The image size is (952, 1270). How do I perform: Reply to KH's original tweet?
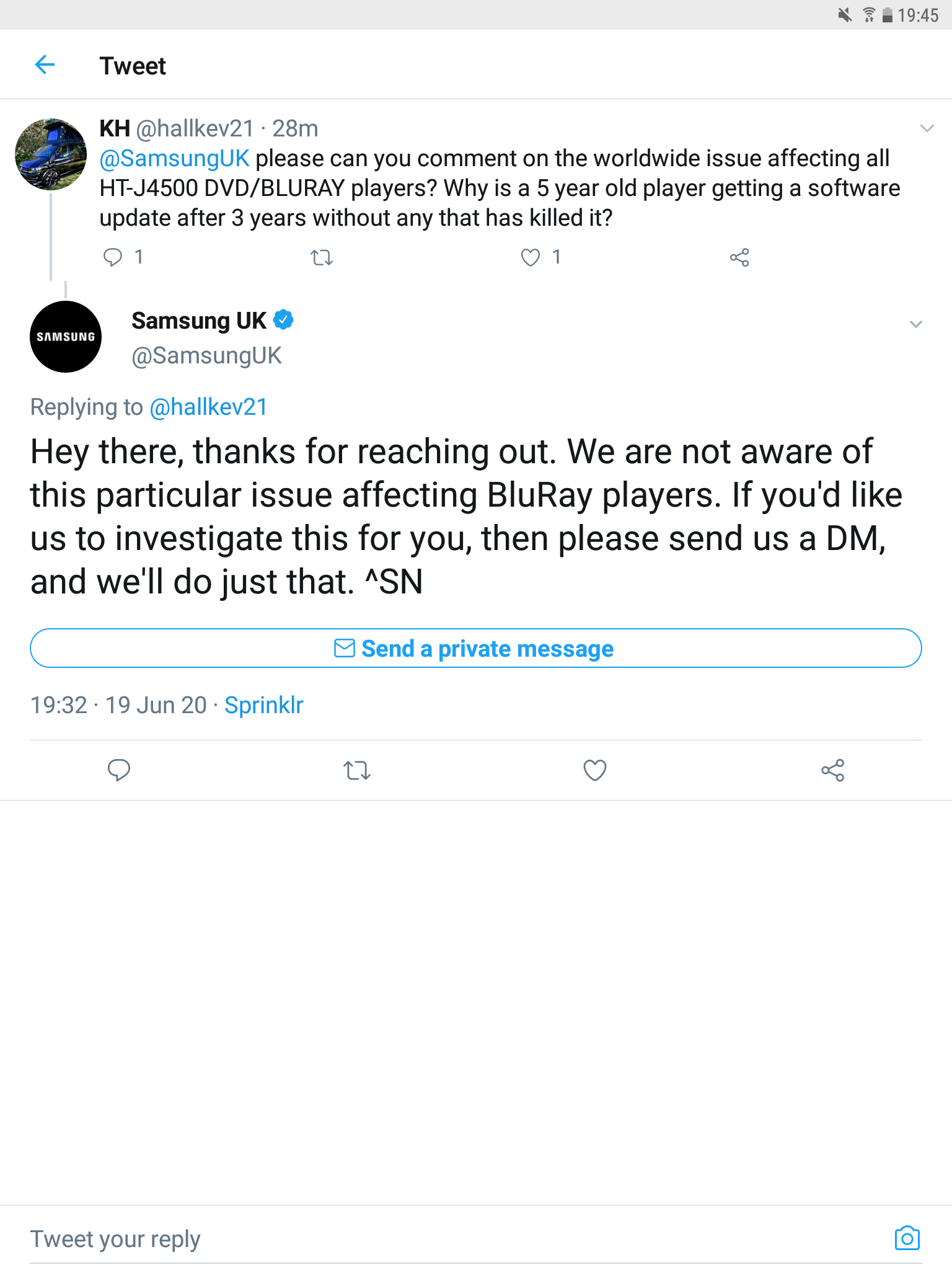click(113, 257)
